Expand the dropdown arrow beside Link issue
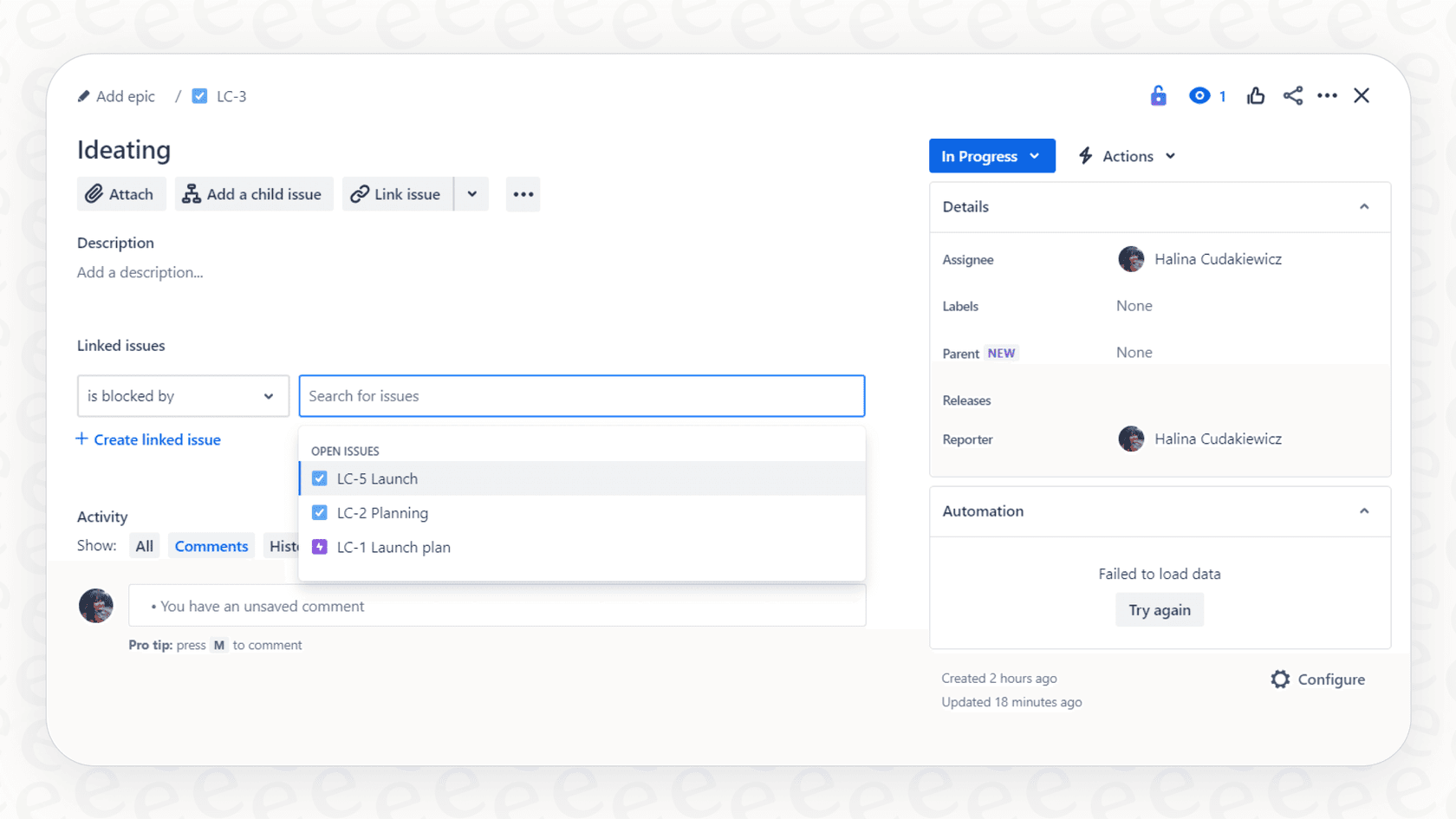This screenshot has height=819, width=1456. (472, 194)
